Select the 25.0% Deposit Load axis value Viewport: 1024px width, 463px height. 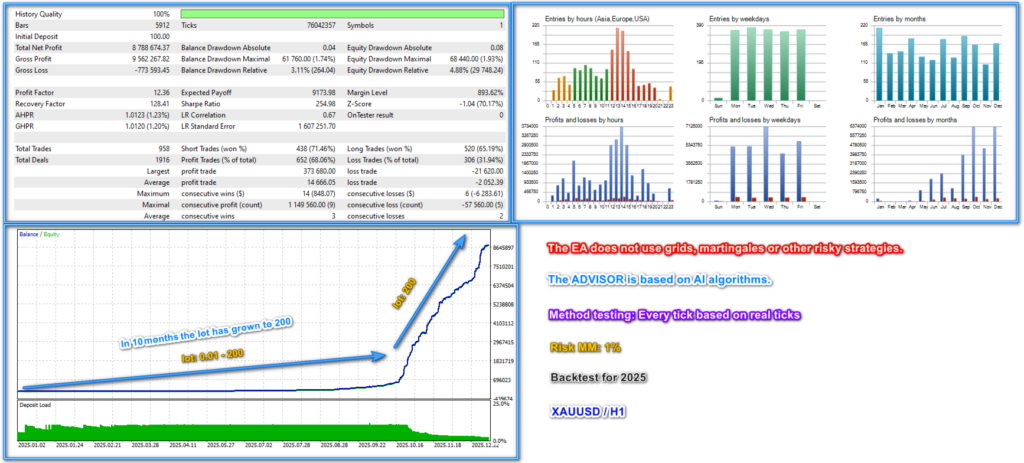click(500, 404)
